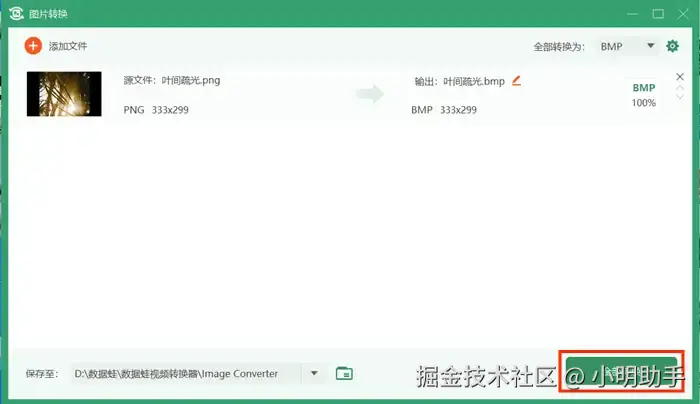The height and width of the screenshot is (404, 700).
Task: Click the BMP 100% output format badge
Action: [x=644, y=95]
